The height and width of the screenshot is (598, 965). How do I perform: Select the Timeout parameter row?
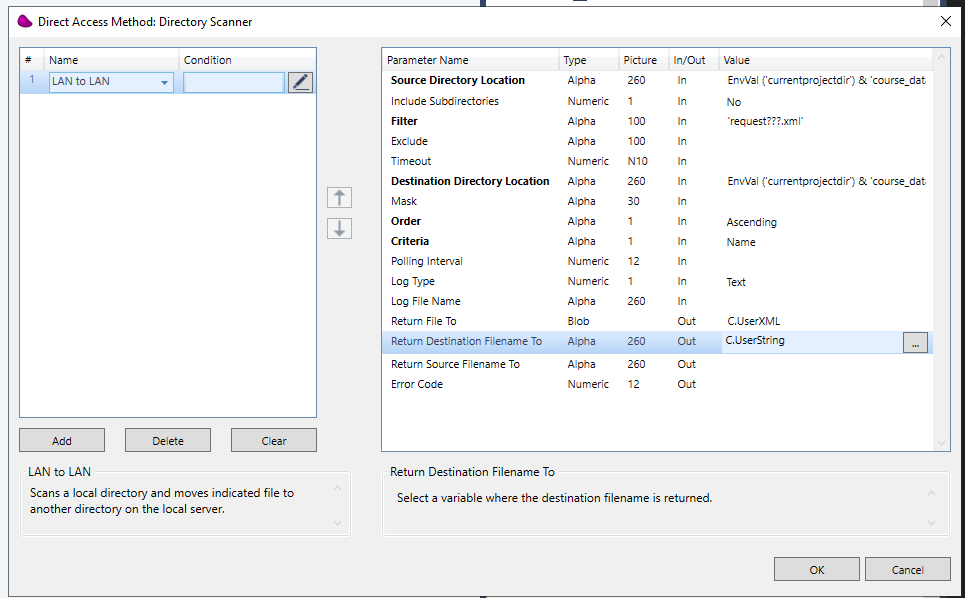657,161
